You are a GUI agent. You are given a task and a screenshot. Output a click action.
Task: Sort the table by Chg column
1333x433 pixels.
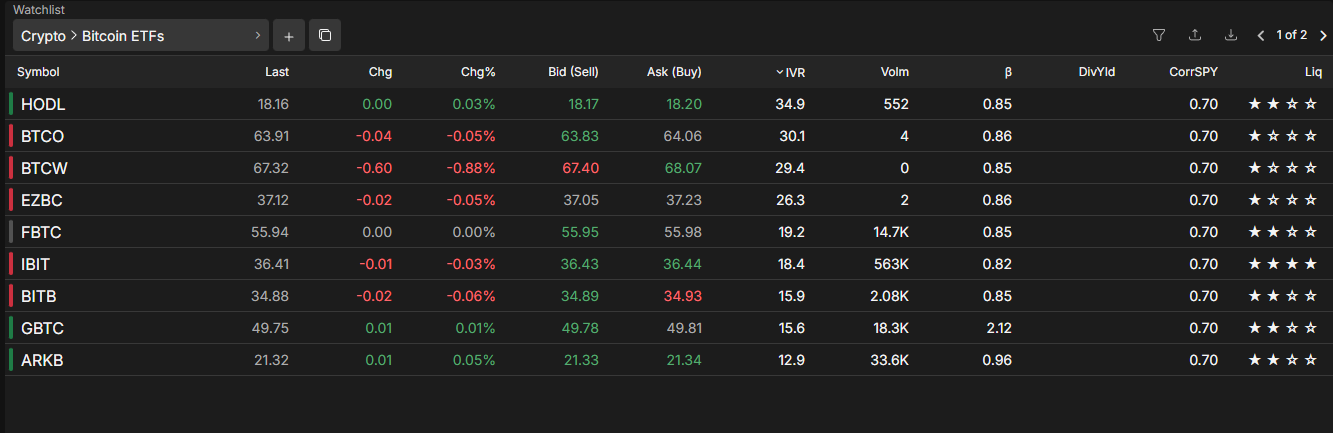[380, 72]
